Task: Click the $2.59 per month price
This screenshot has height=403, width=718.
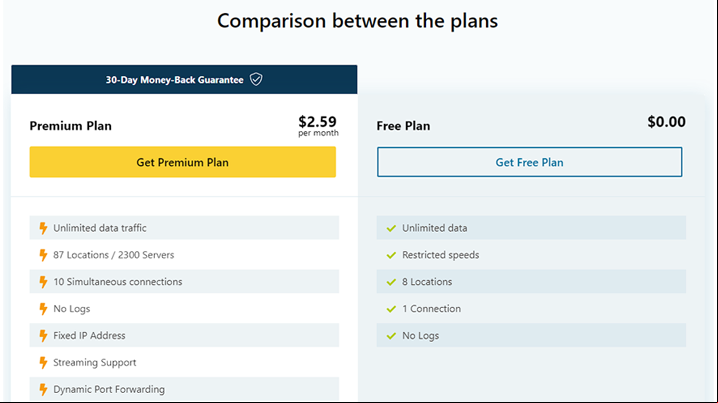Action: coord(318,126)
